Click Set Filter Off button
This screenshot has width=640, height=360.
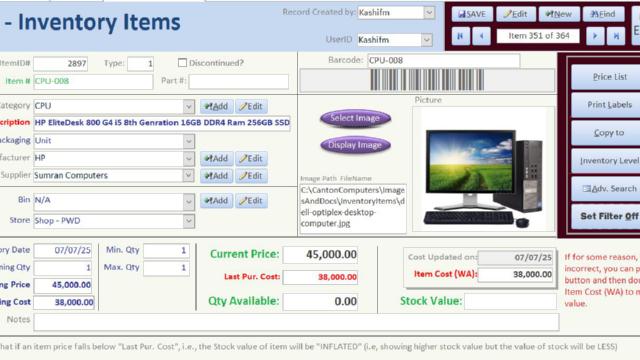pyautogui.click(x=609, y=216)
